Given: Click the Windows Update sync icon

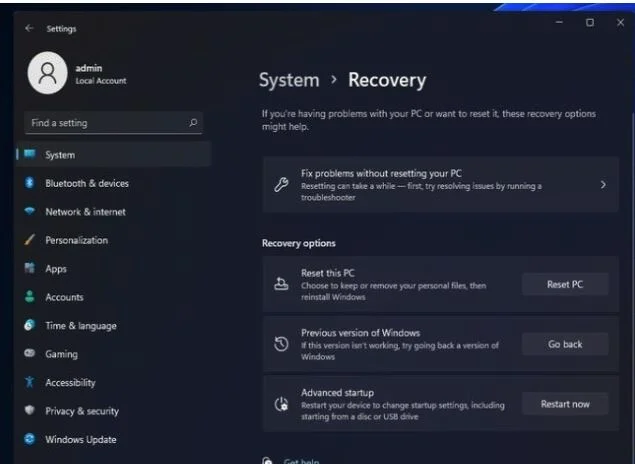Looking at the screenshot, I should pyautogui.click(x=30, y=439).
